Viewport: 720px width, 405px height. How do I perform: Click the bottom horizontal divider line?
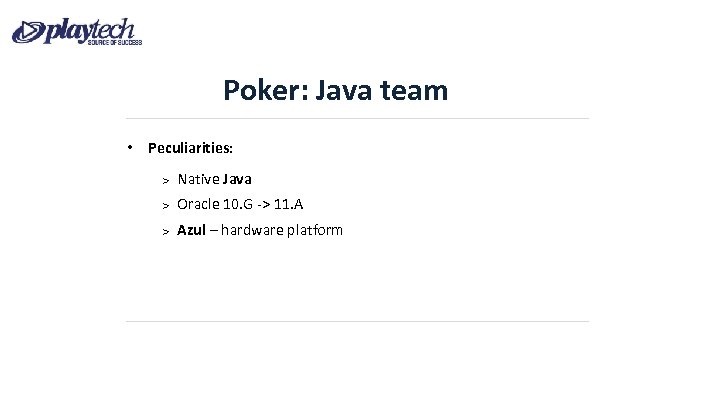click(357, 322)
